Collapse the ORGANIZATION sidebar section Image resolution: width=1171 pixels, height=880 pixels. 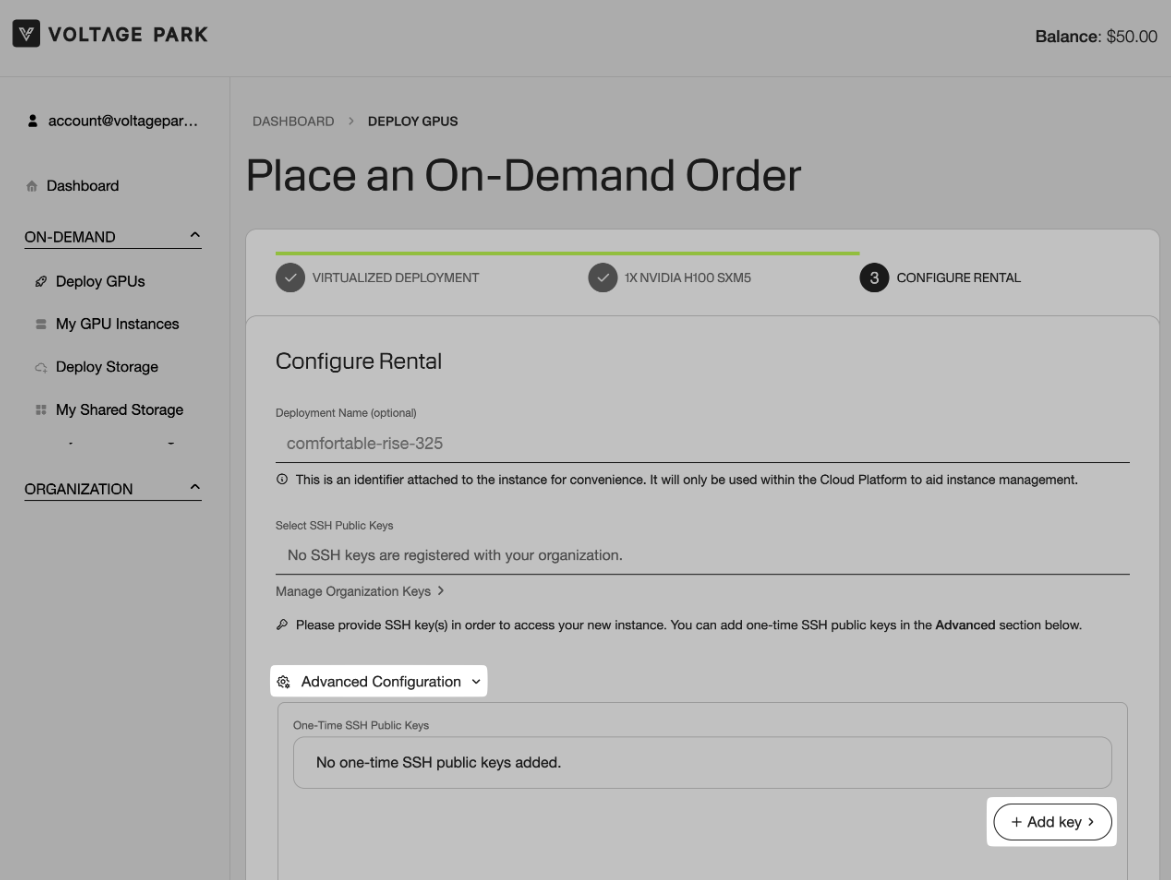coord(194,489)
